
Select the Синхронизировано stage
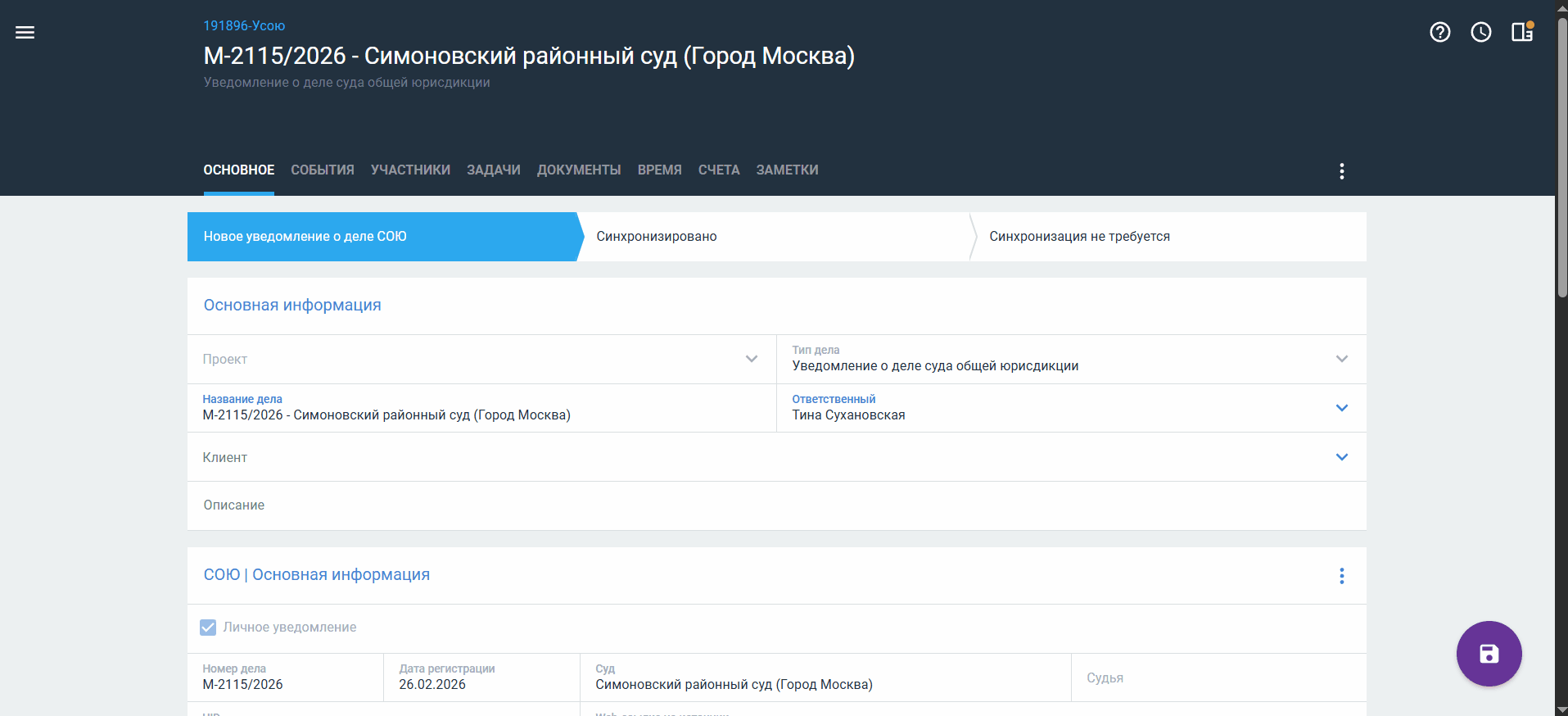pos(774,237)
